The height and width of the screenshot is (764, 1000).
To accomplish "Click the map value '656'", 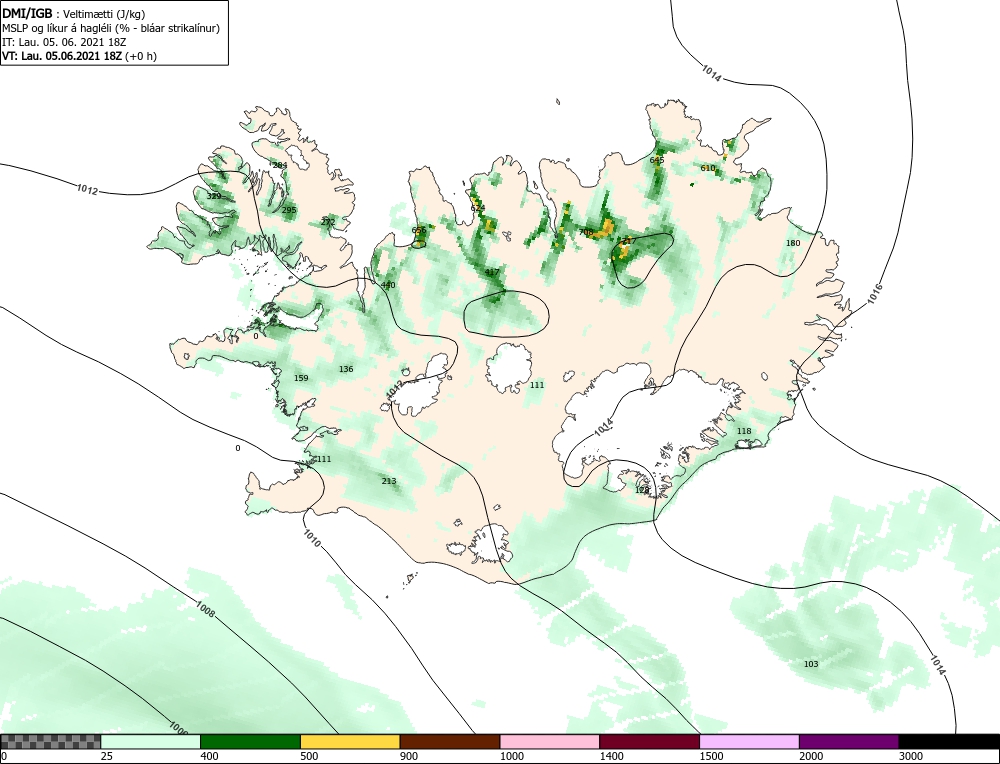I will (x=418, y=230).
